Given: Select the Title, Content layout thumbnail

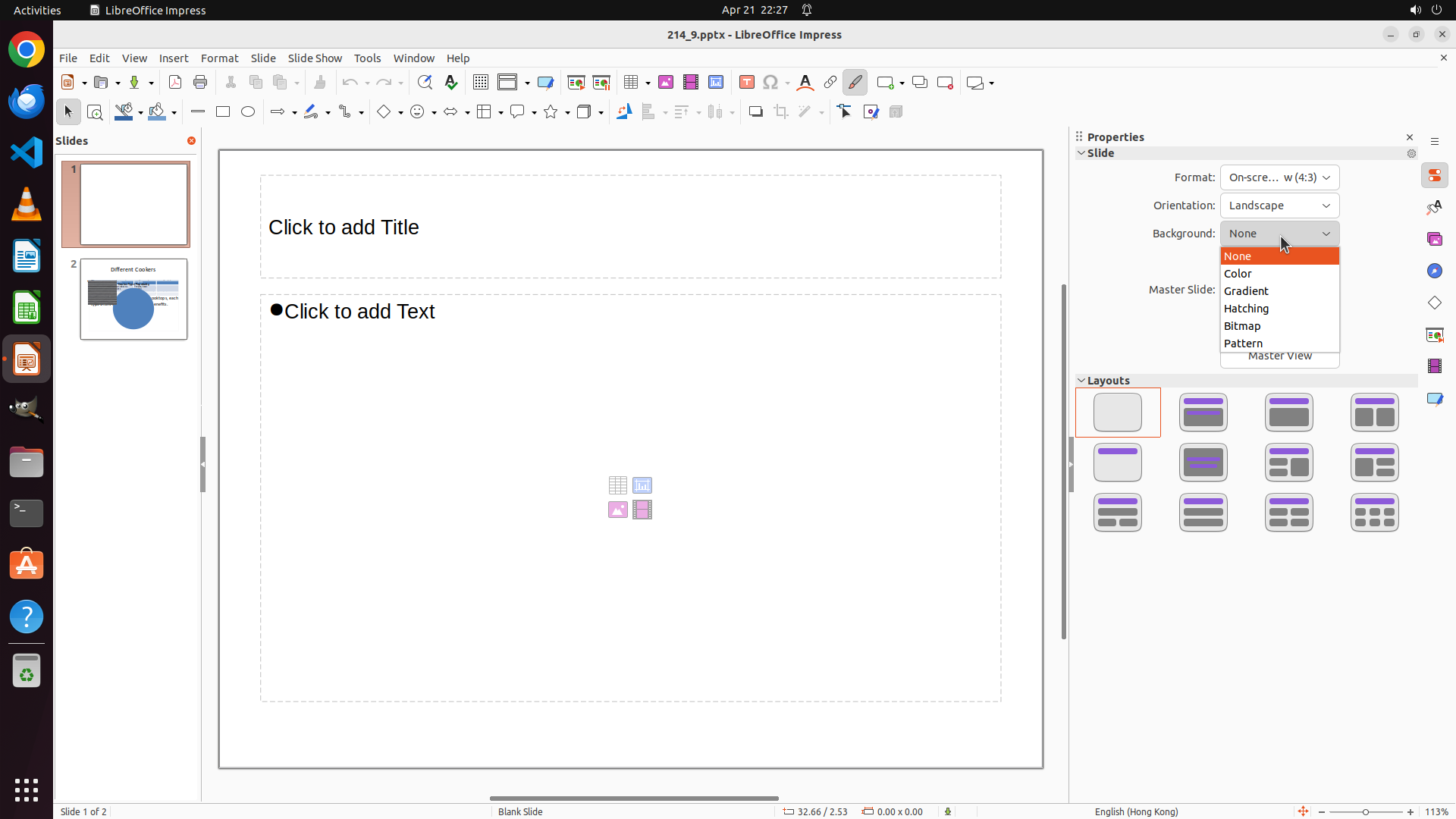Looking at the screenshot, I should click(x=1288, y=413).
